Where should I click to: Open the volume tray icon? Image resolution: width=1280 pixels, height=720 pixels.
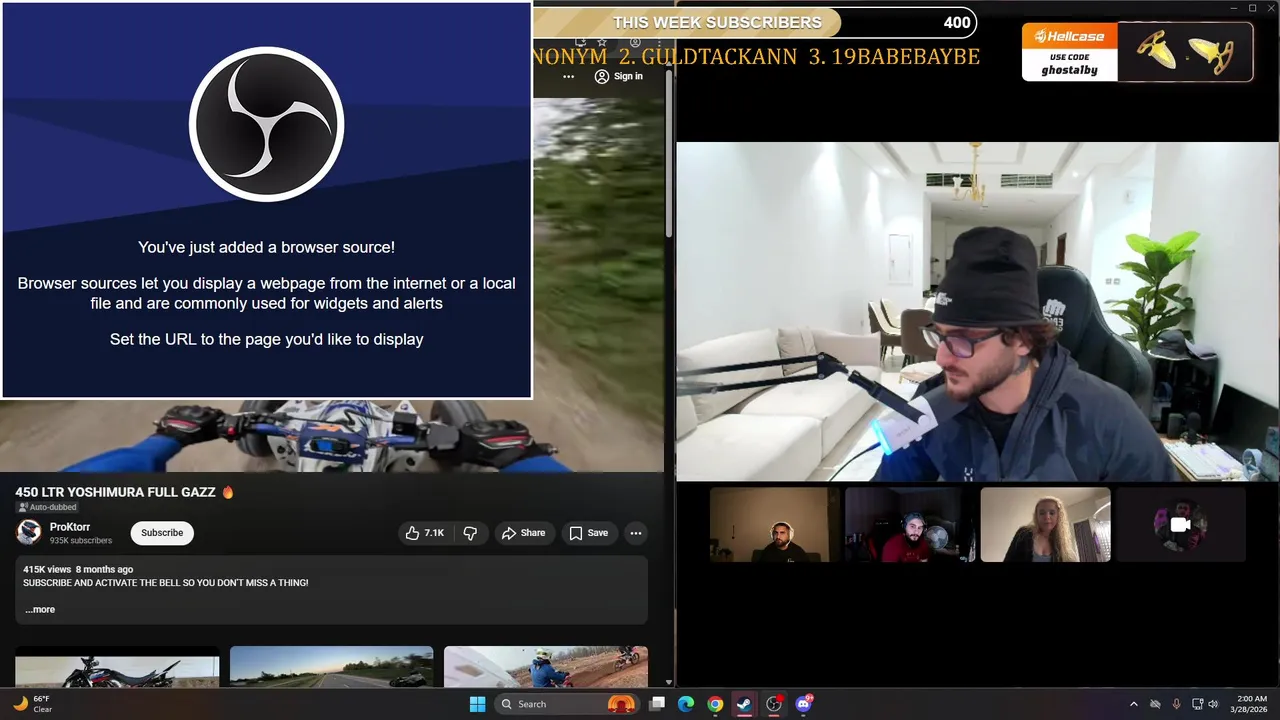pyautogui.click(x=1213, y=704)
